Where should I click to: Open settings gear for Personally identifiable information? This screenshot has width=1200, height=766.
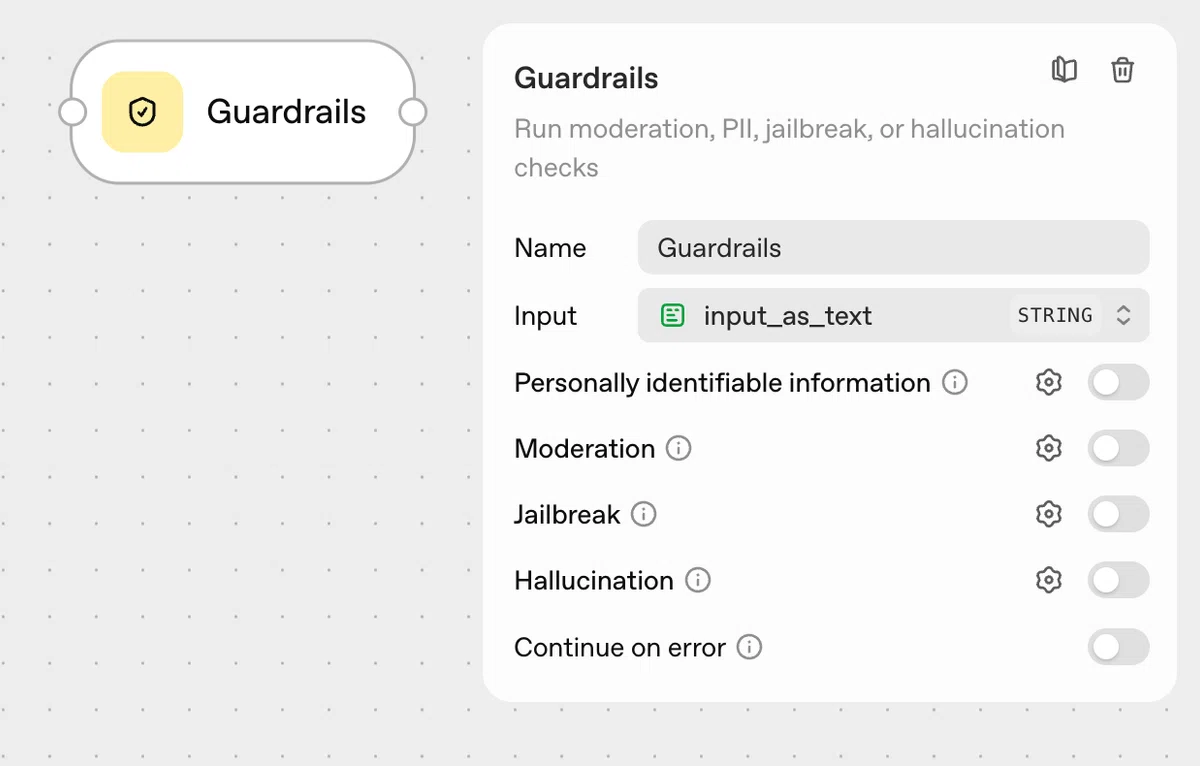click(x=1048, y=382)
